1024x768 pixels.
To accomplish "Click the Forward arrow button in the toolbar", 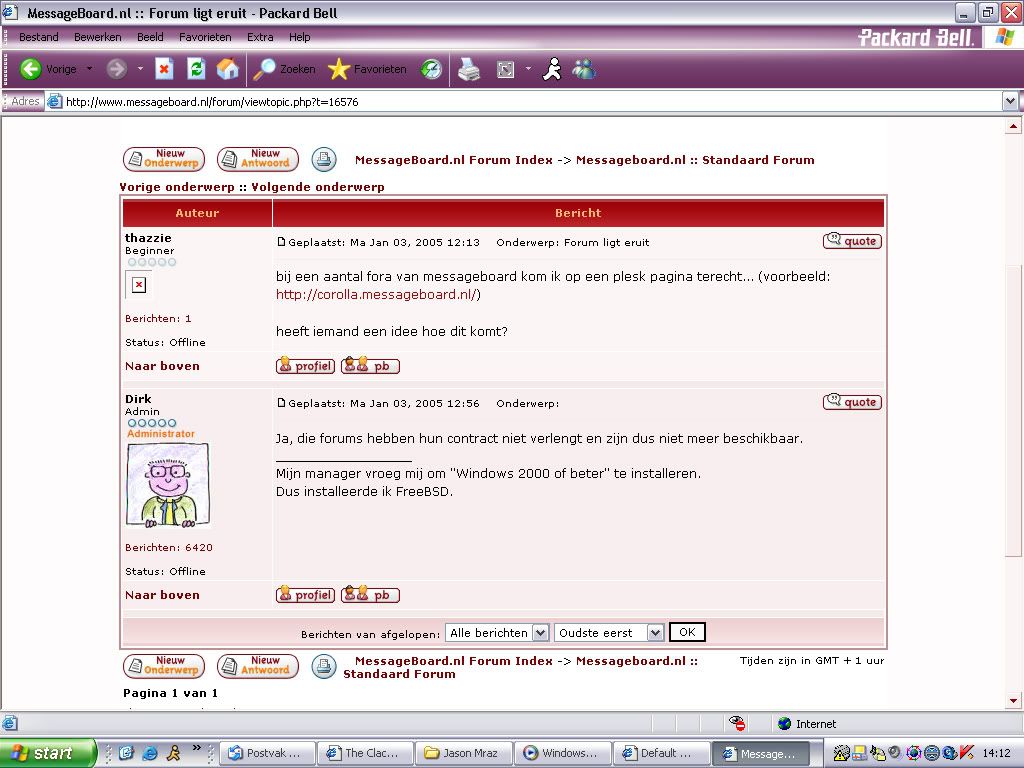I will point(116,69).
